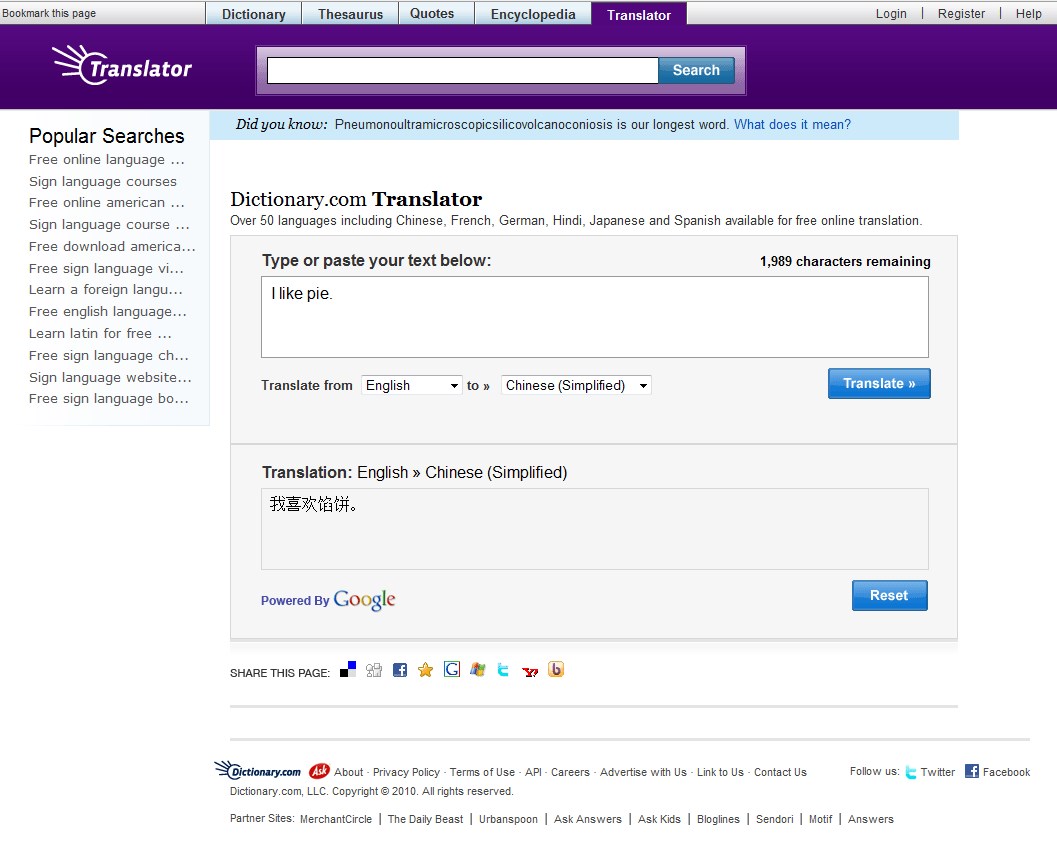1057x858 pixels.
Task: Share page via Digg icon
Action: tap(373, 670)
